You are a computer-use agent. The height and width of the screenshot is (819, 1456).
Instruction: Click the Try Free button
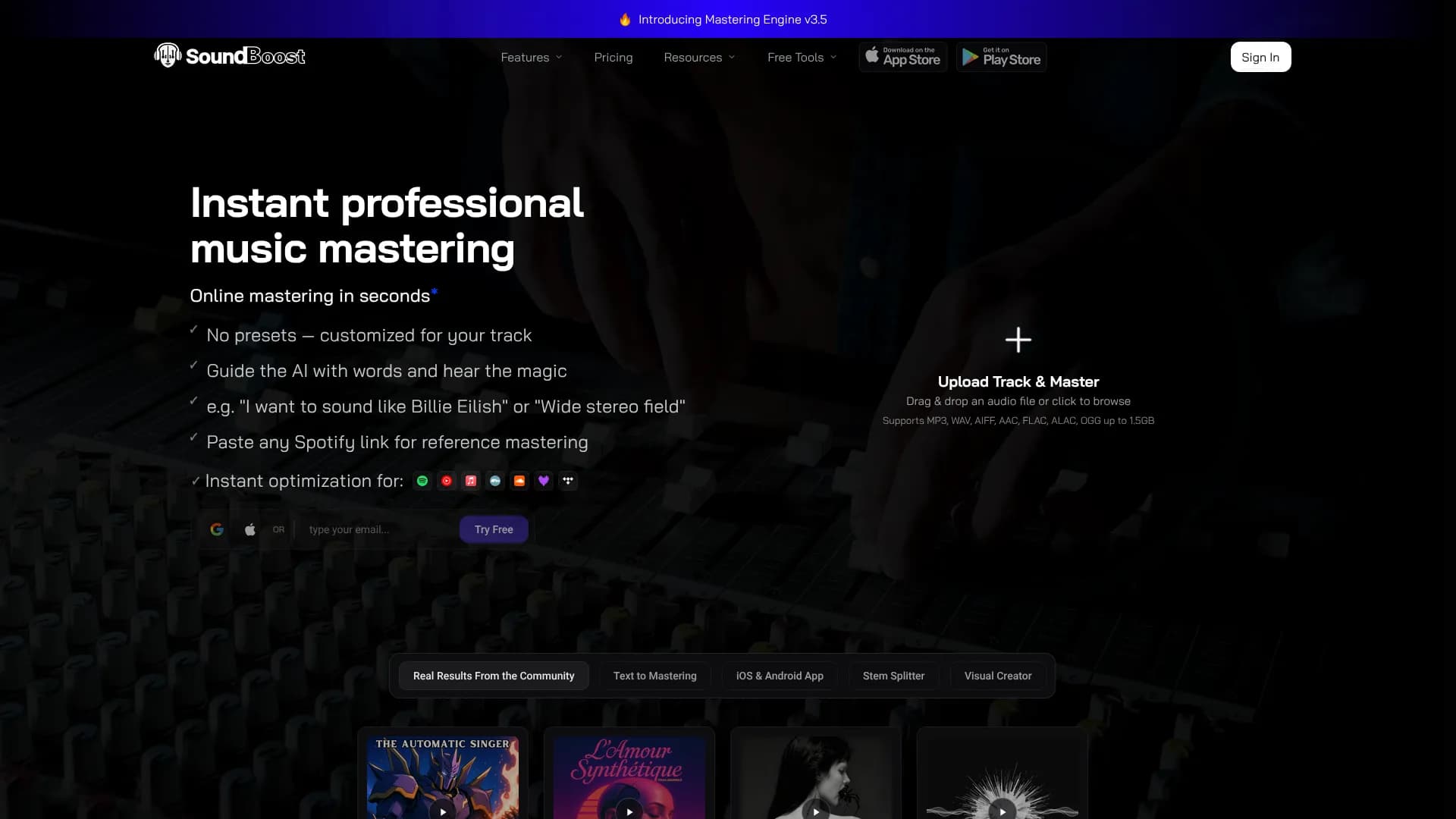click(x=494, y=529)
